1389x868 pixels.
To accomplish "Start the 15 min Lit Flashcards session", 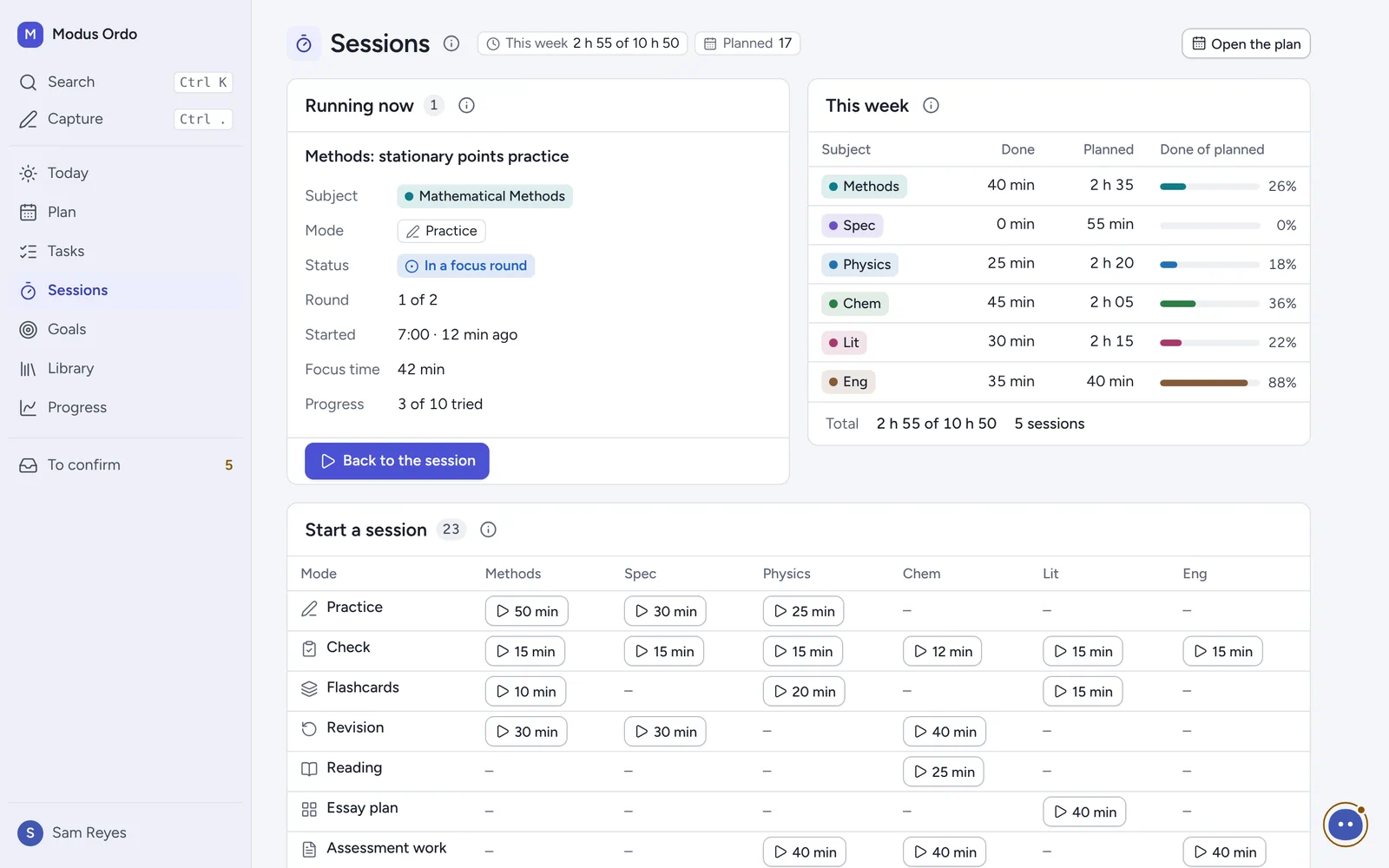I will pos(1083,692).
